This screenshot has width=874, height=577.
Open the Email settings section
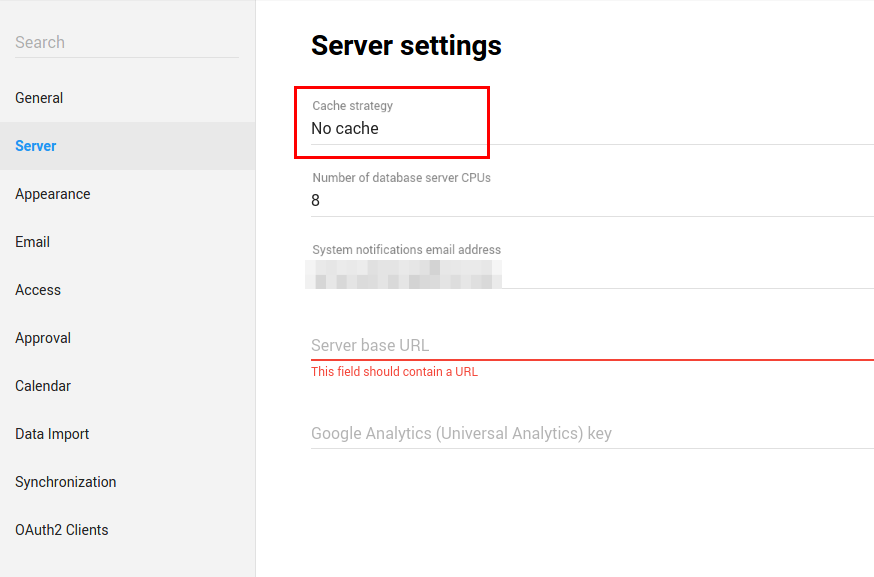coord(33,242)
